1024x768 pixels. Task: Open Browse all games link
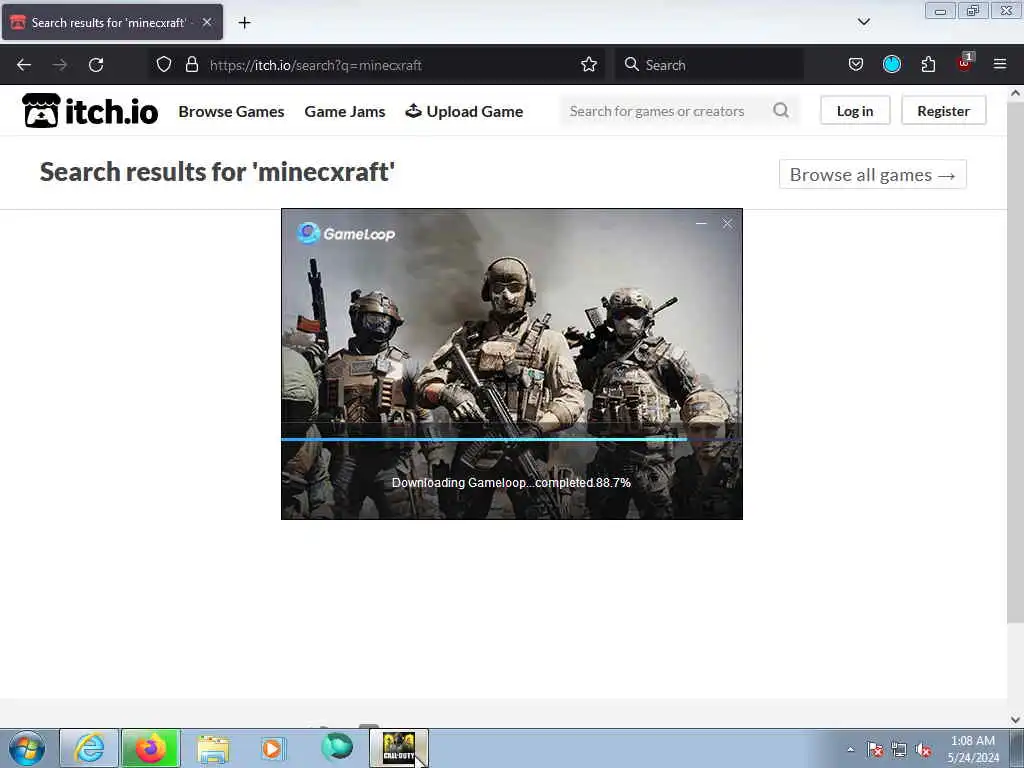(x=872, y=174)
